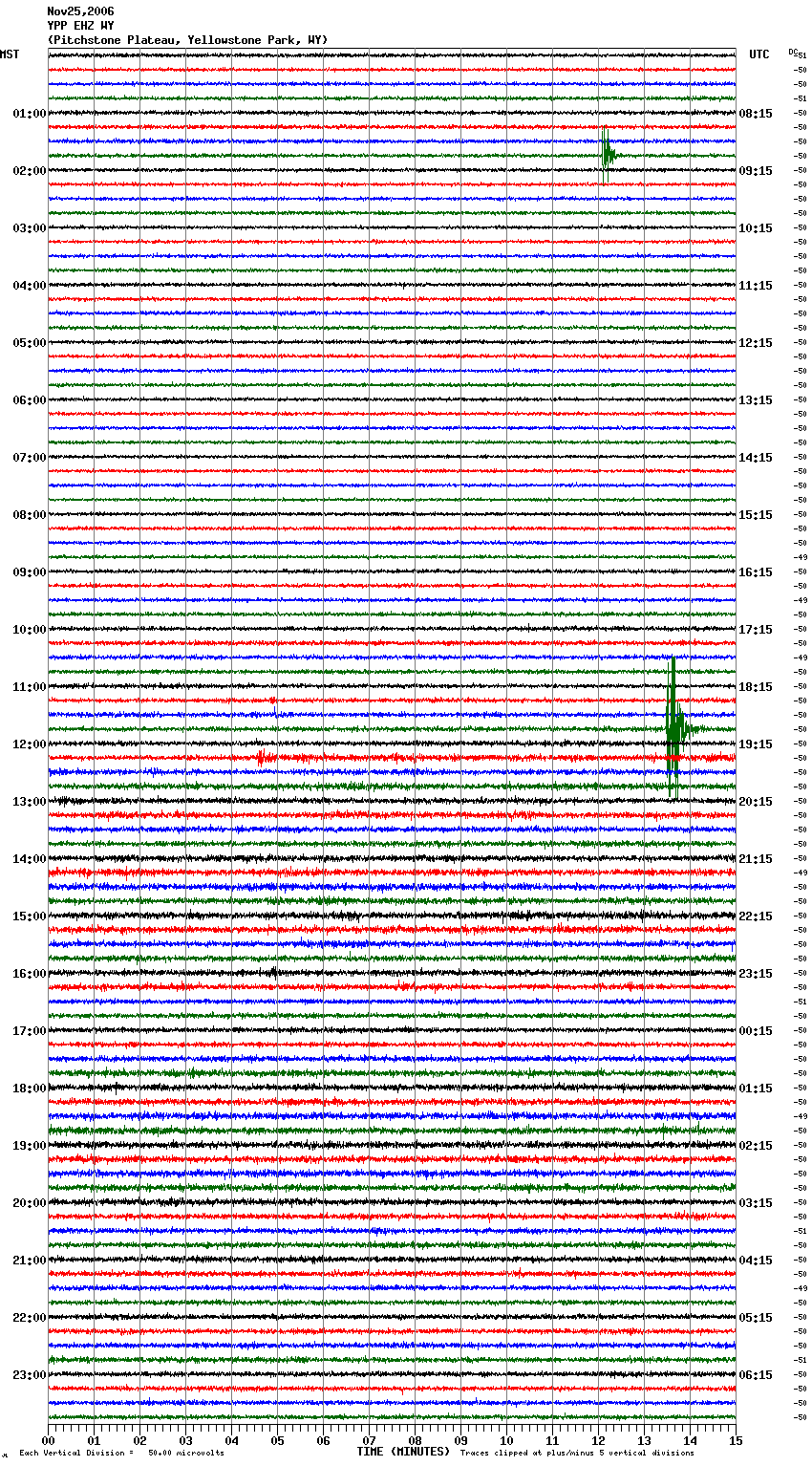This screenshot has width=812, height=1466.
Task: Click the 10 minute axis tick label
Action: click(507, 1441)
